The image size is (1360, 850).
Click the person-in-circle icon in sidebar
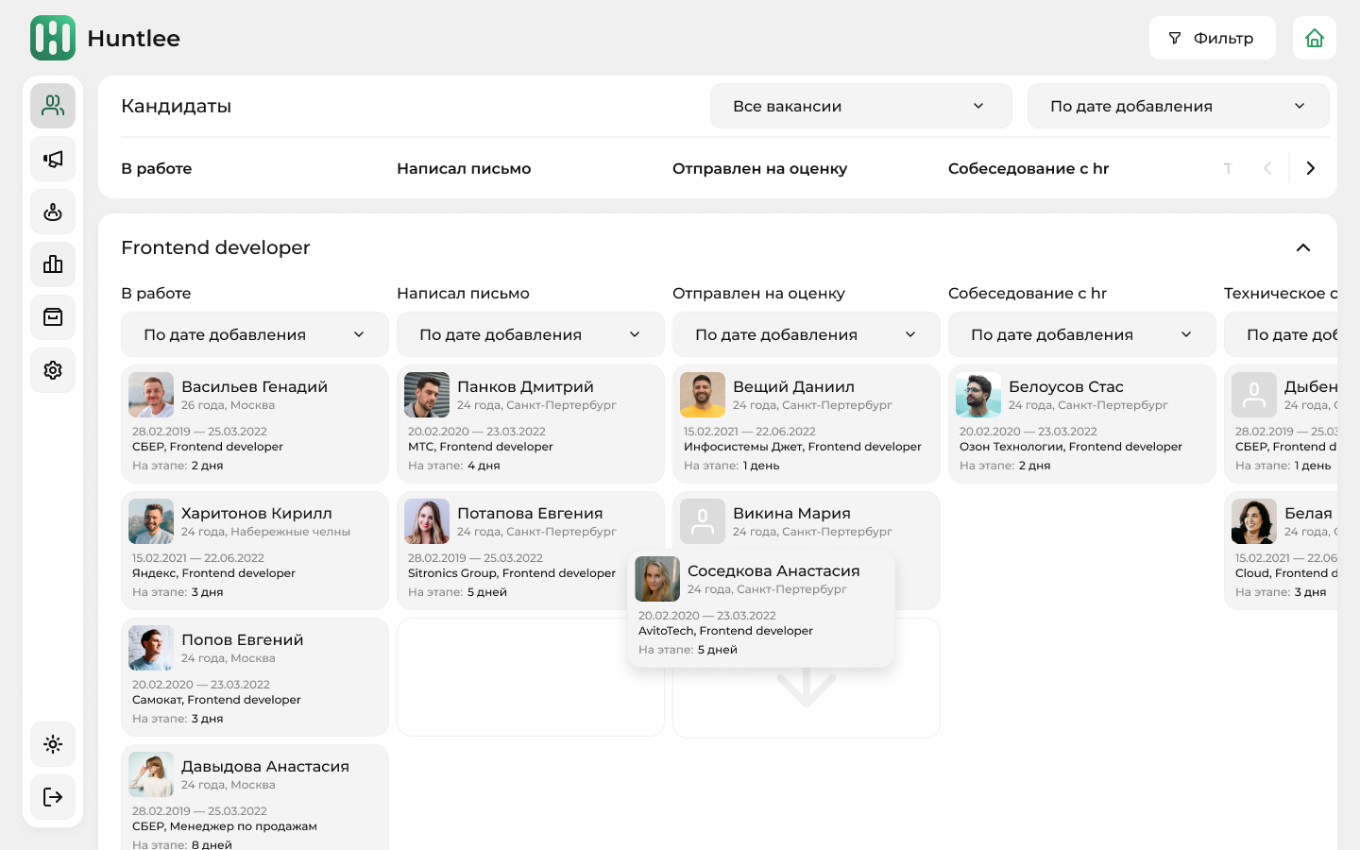(x=53, y=212)
